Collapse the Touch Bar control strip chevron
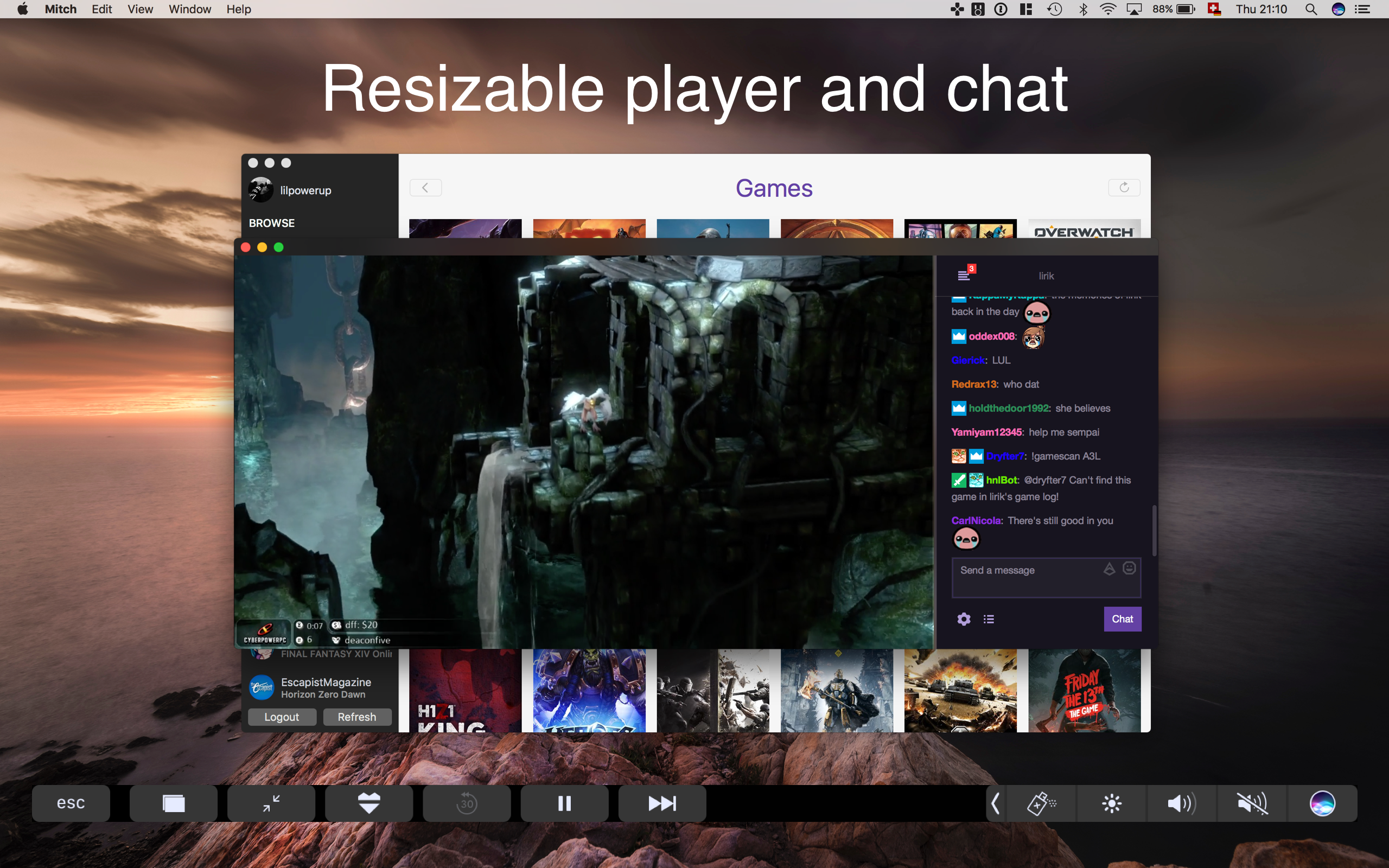Screen dimensions: 1389x868 coord(996,803)
